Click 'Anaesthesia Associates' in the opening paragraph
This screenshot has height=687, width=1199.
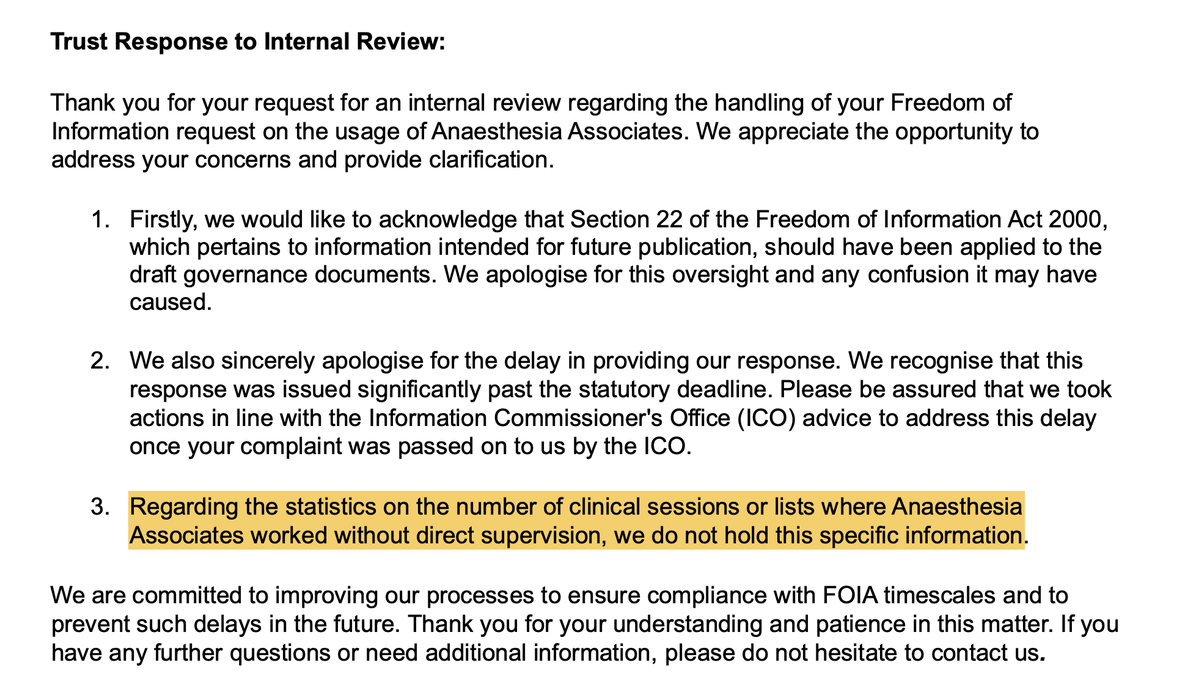576,131
